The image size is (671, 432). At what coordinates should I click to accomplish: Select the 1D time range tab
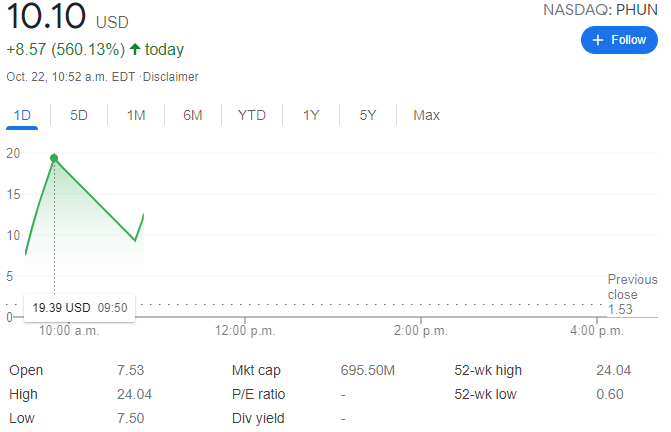click(22, 115)
